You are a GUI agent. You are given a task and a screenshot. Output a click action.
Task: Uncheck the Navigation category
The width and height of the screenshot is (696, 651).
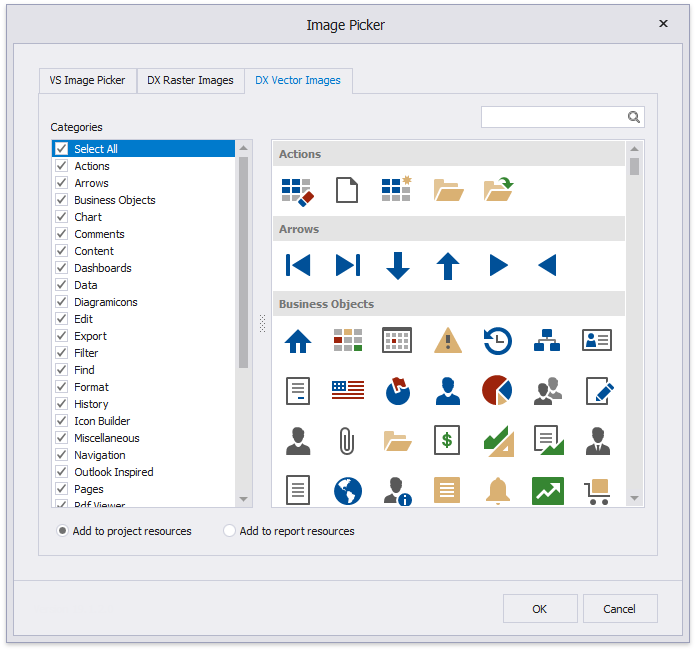pos(62,454)
